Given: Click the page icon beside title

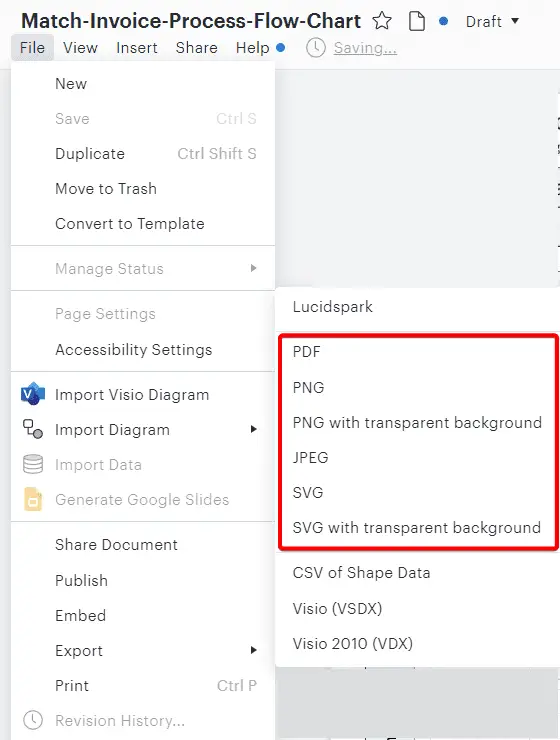Looking at the screenshot, I should click(417, 22).
